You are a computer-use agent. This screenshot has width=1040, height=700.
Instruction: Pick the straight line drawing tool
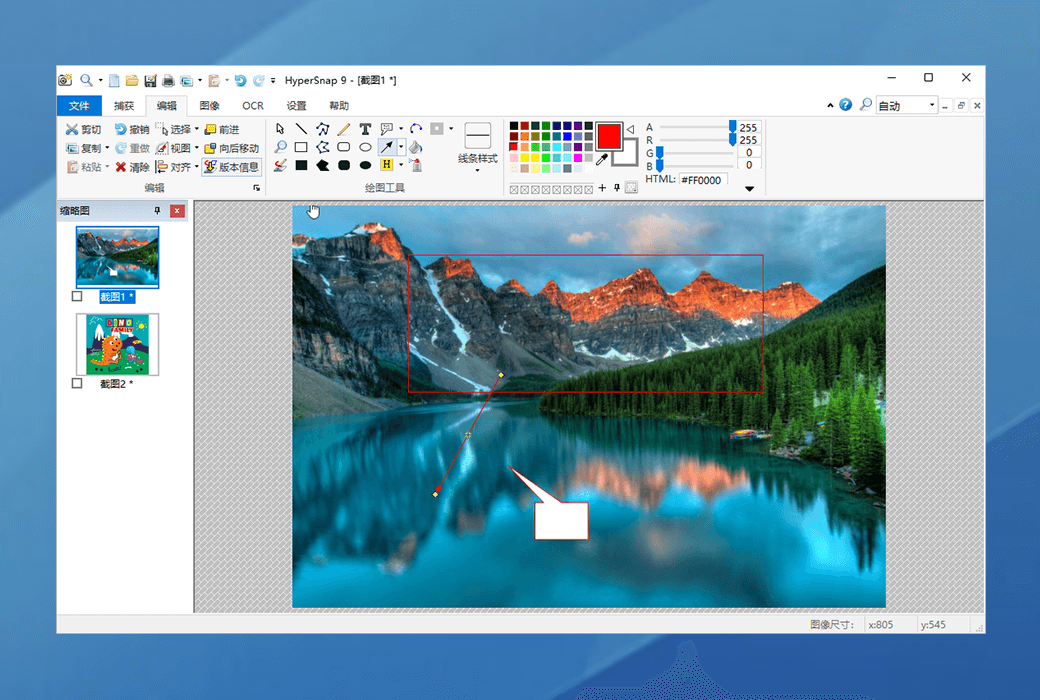[301, 129]
